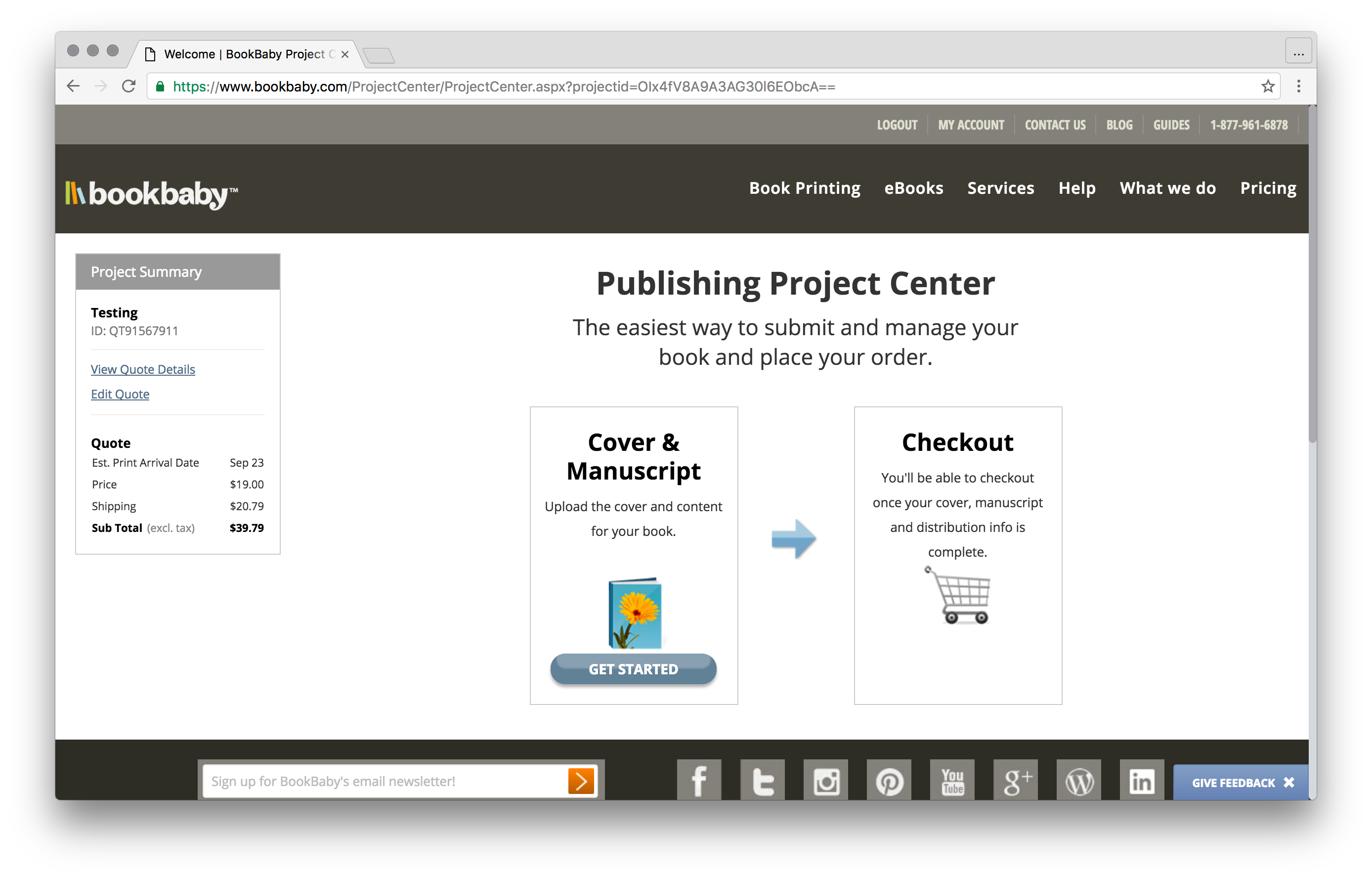
Task: Click the Pinterest icon in footer
Action: pyautogui.click(x=889, y=780)
